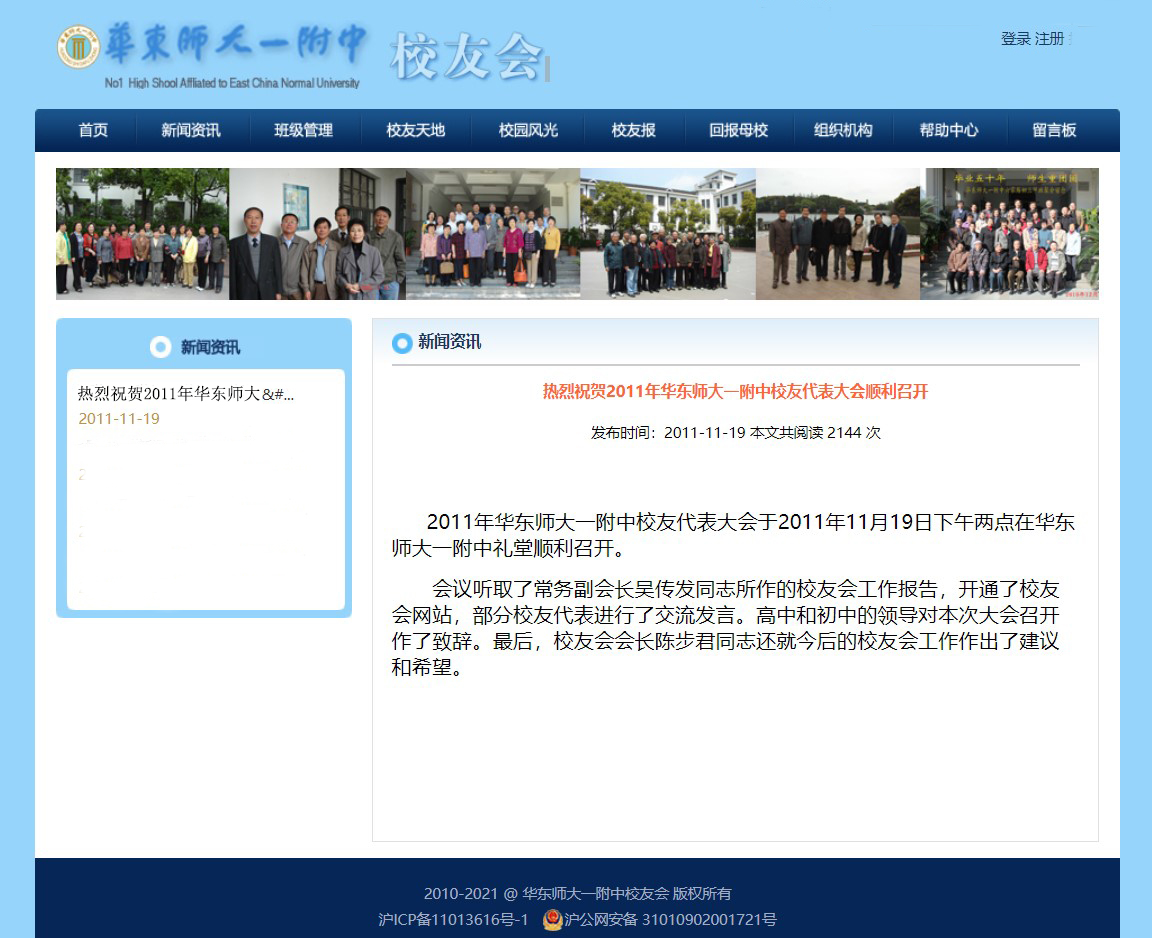Viewport: 1152px width, 938px height.
Task: Click the footer copyright text 2010-2021 @ 华东师大一附中校友会
Action: [577, 893]
